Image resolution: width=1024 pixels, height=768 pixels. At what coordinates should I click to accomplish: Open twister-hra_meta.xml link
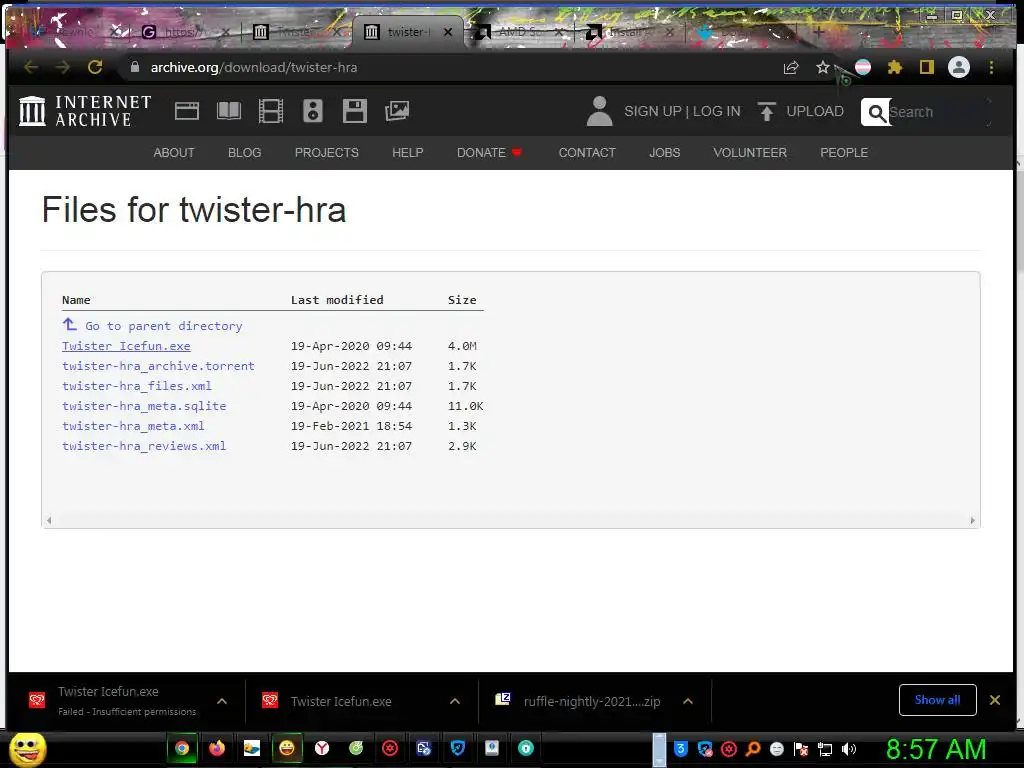[x=133, y=426]
